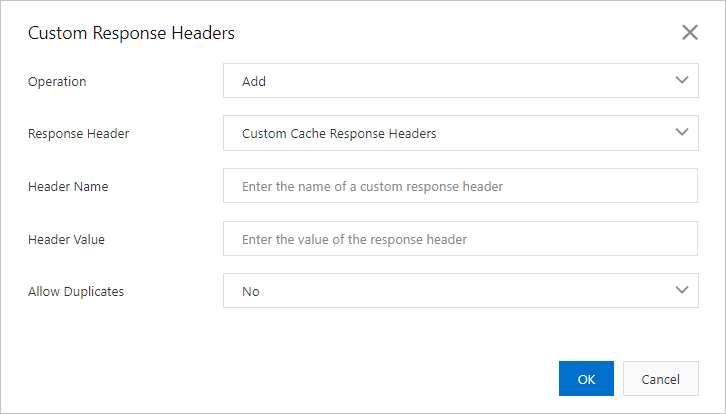Click the Header Name label
Image resolution: width=726 pixels, height=414 pixels.
point(68,186)
